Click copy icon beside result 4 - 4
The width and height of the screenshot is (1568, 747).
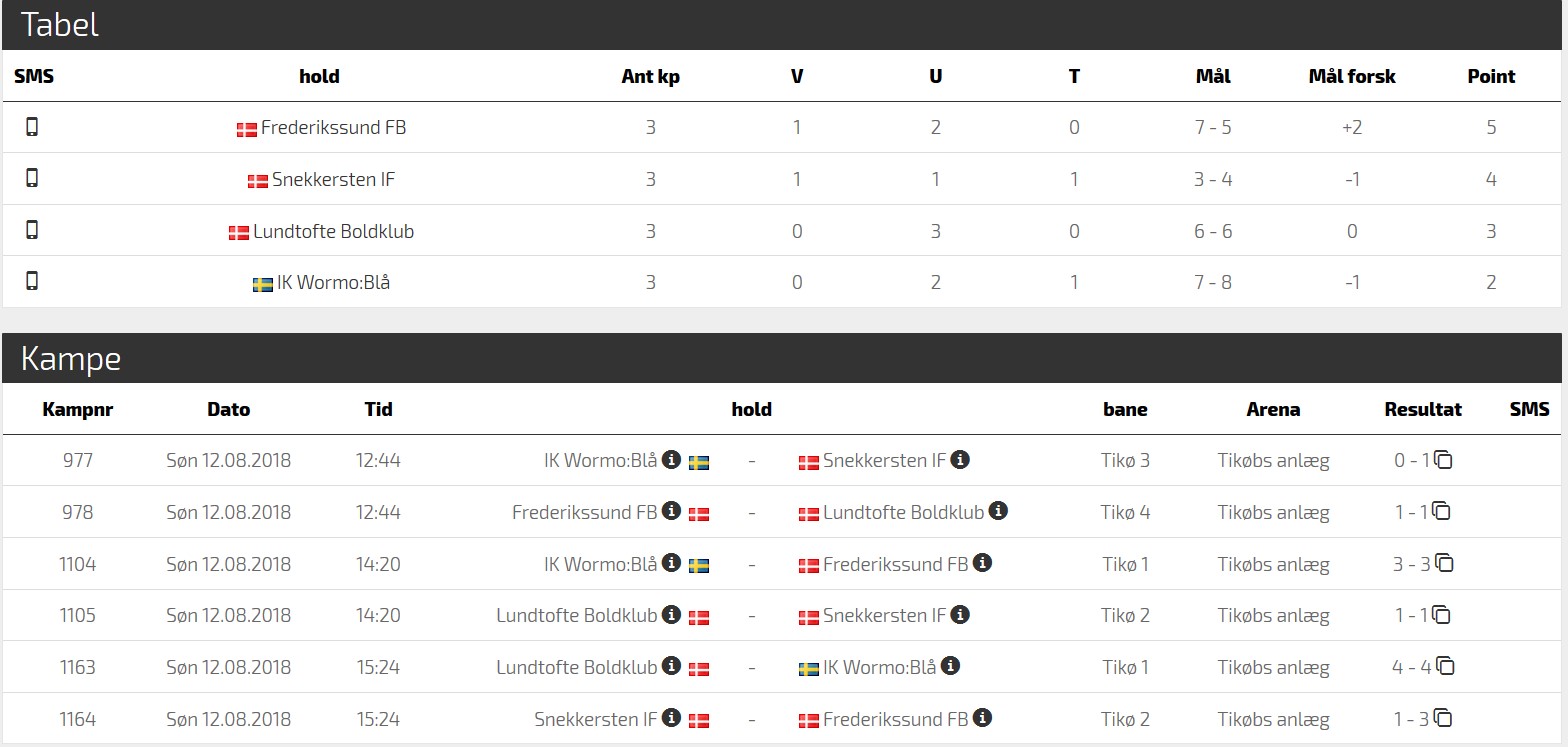[x=1445, y=666]
